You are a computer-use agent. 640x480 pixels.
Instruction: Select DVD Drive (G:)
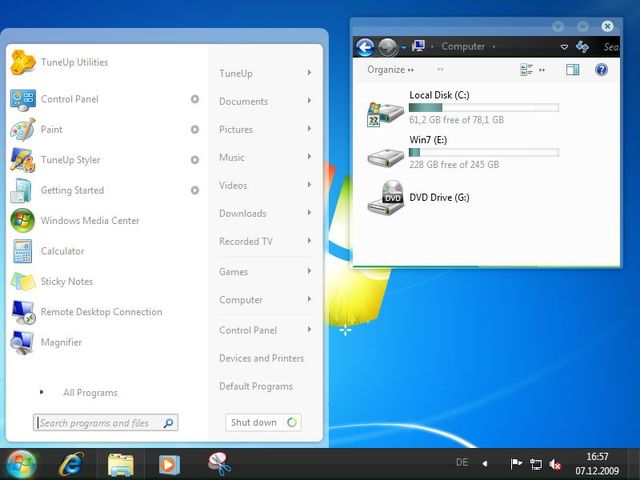pyautogui.click(x=419, y=198)
